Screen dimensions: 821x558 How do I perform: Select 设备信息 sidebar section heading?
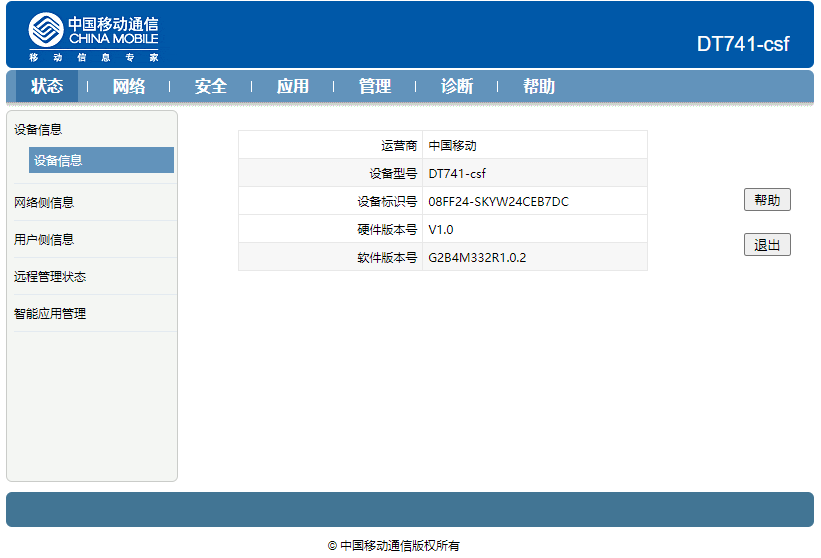38,129
